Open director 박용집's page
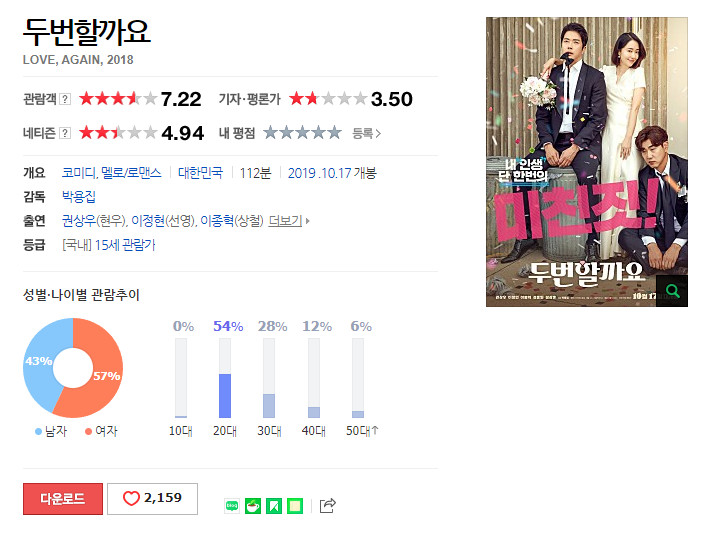This screenshot has height=543, width=708. pos(79,196)
